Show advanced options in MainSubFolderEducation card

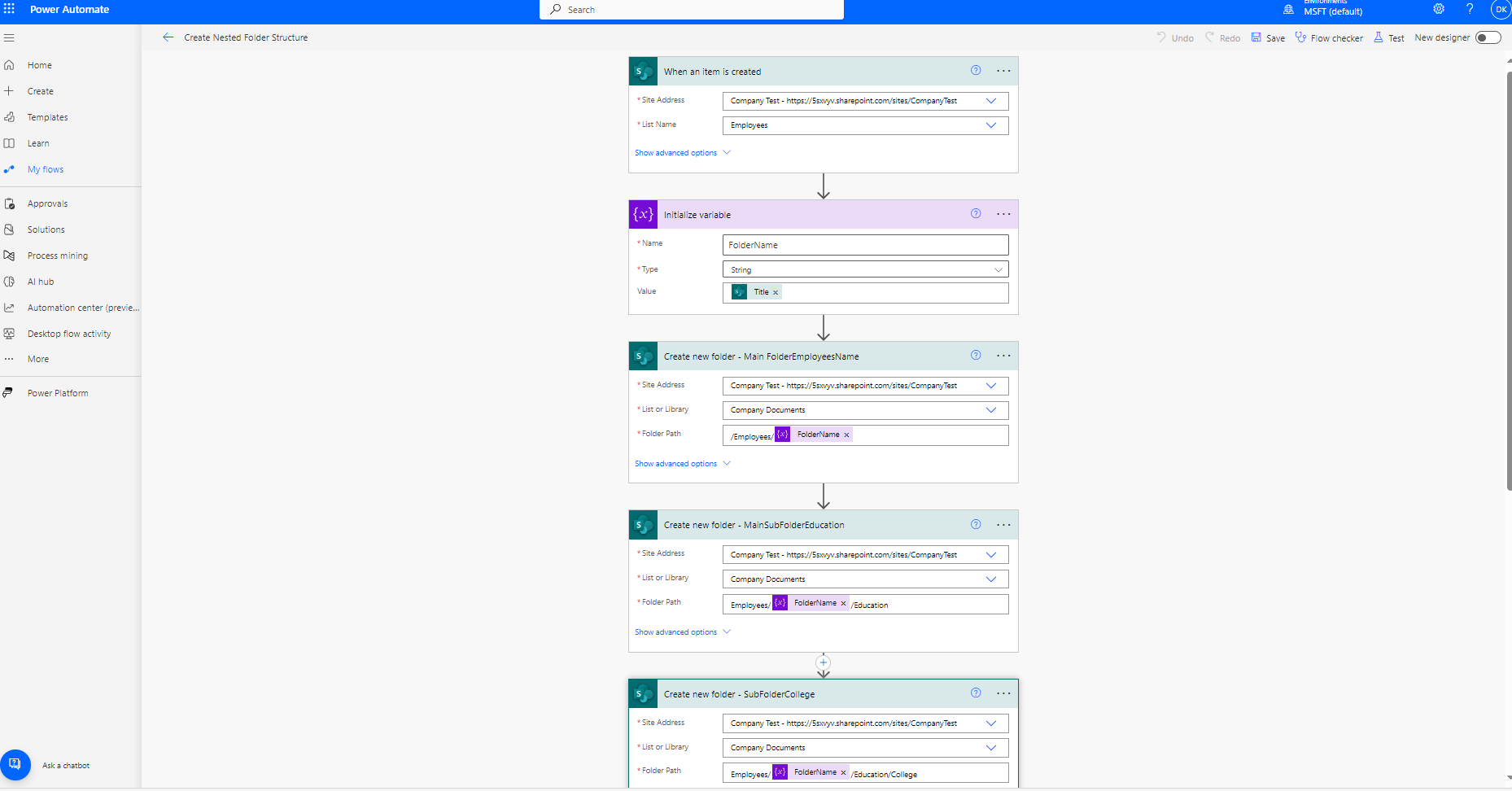pos(683,632)
